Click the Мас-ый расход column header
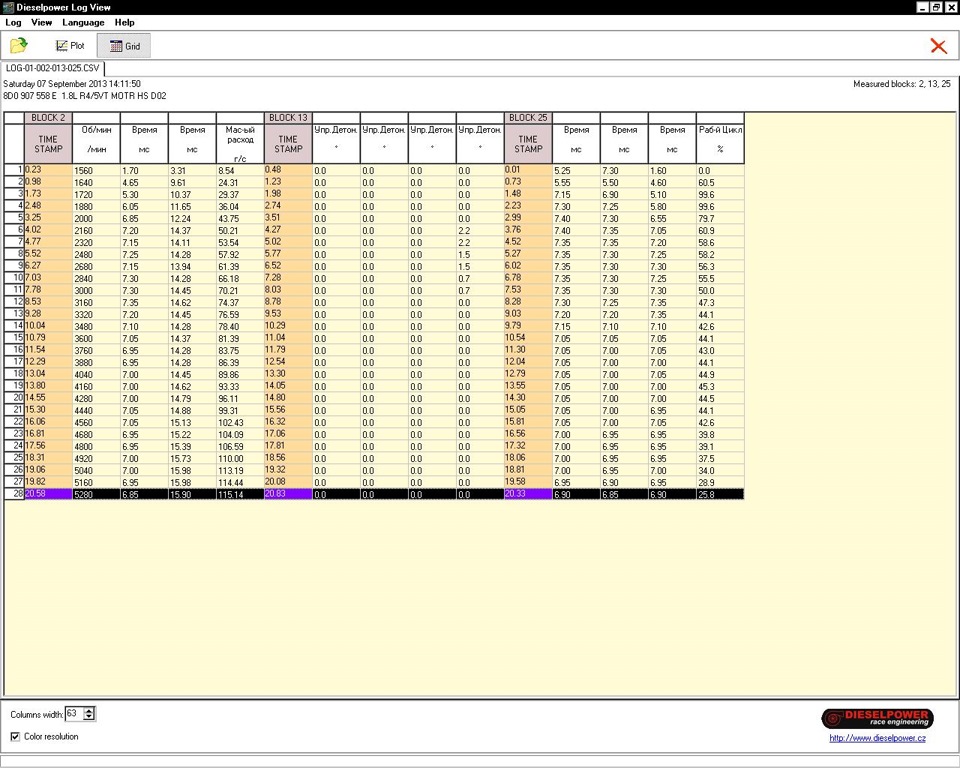The image size is (960, 768). [x=240, y=144]
